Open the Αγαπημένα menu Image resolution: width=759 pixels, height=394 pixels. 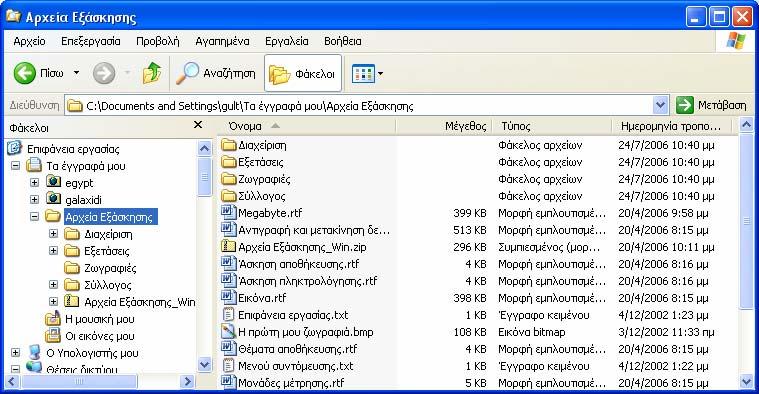222,41
